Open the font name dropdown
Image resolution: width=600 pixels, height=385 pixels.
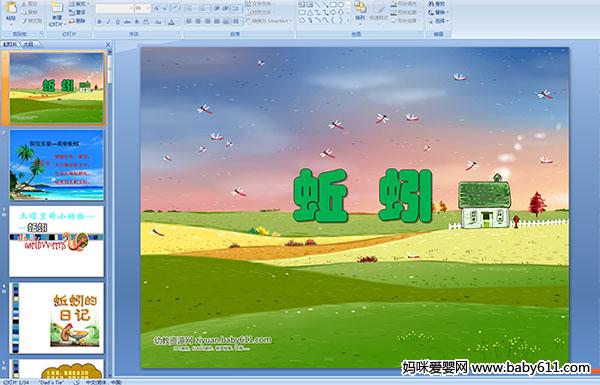click(x=114, y=8)
